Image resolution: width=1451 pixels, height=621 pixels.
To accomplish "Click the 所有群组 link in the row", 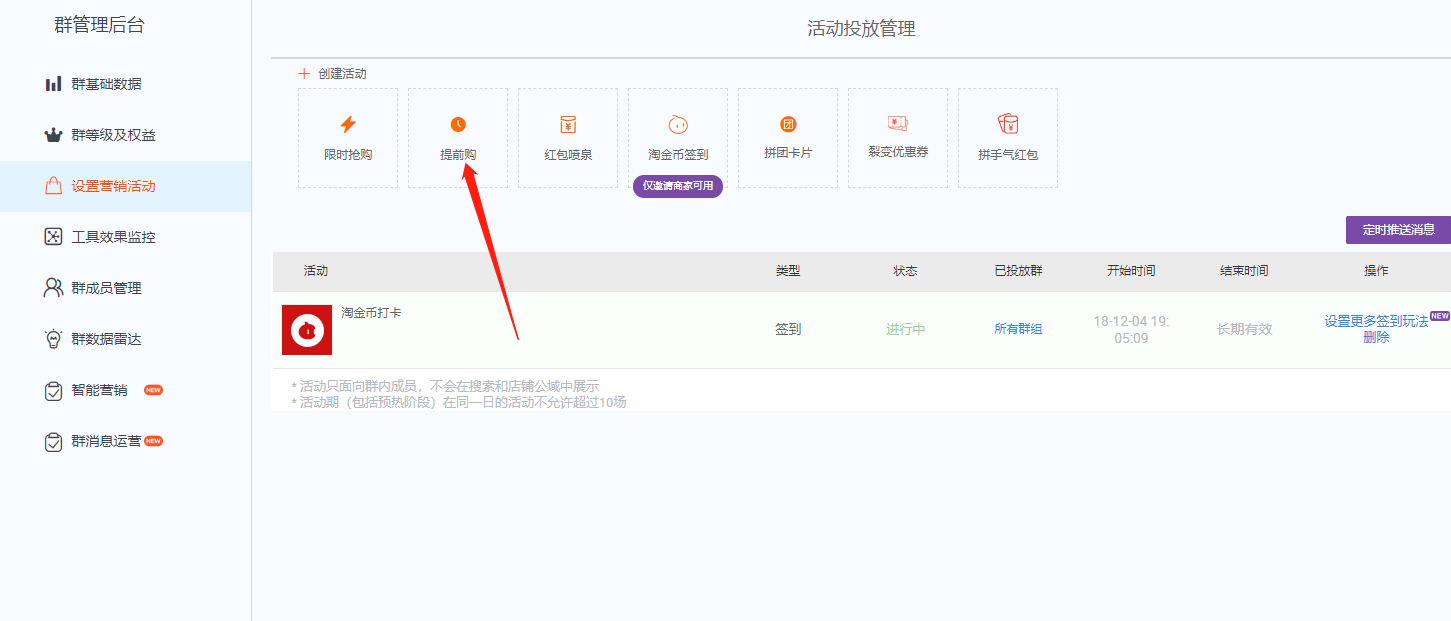I will coord(1018,329).
